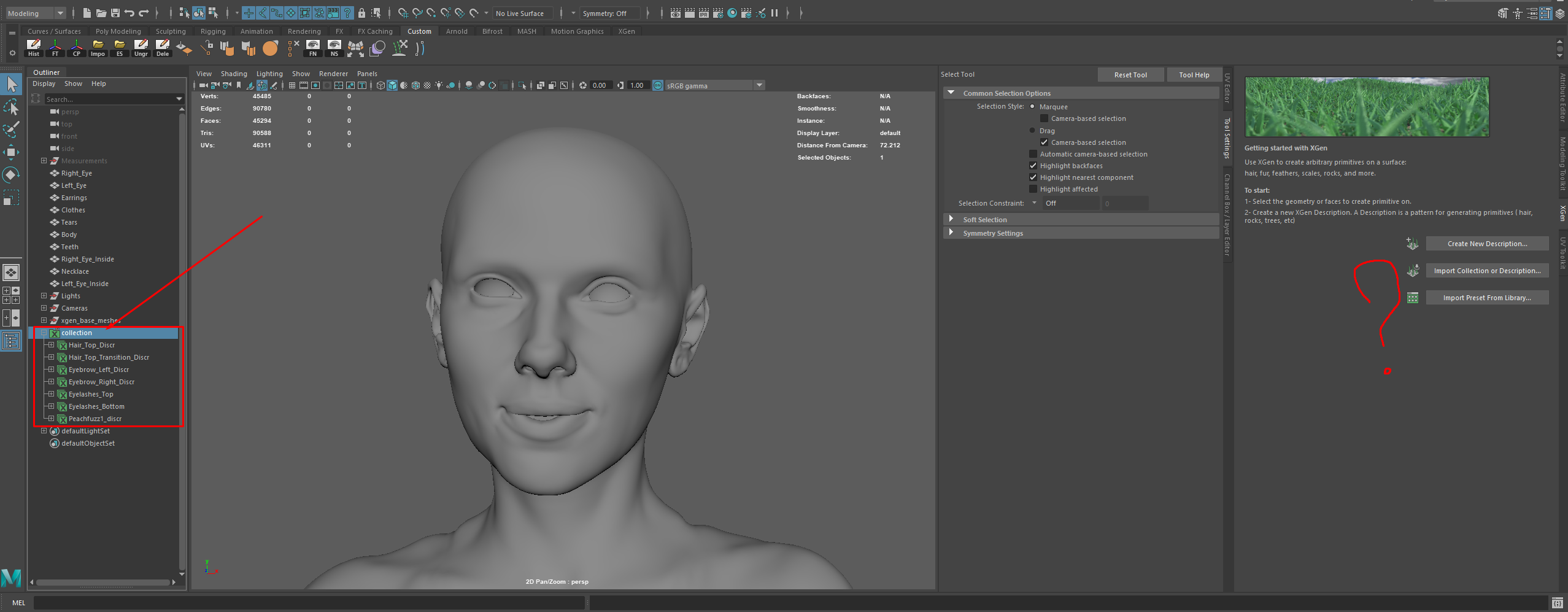This screenshot has height=612, width=1568.
Task: Switch to the XGen shelf tab
Action: [x=627, y=31]
